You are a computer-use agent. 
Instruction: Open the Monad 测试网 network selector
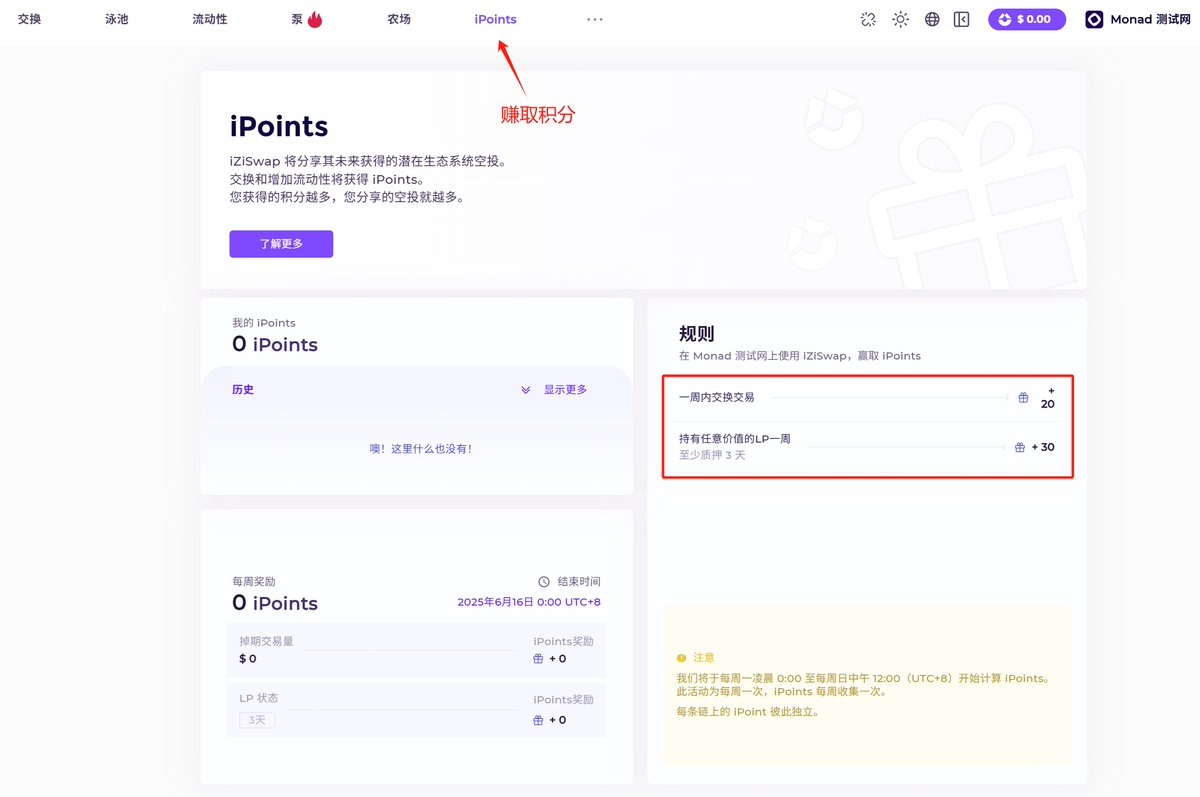pos(1137,19)
